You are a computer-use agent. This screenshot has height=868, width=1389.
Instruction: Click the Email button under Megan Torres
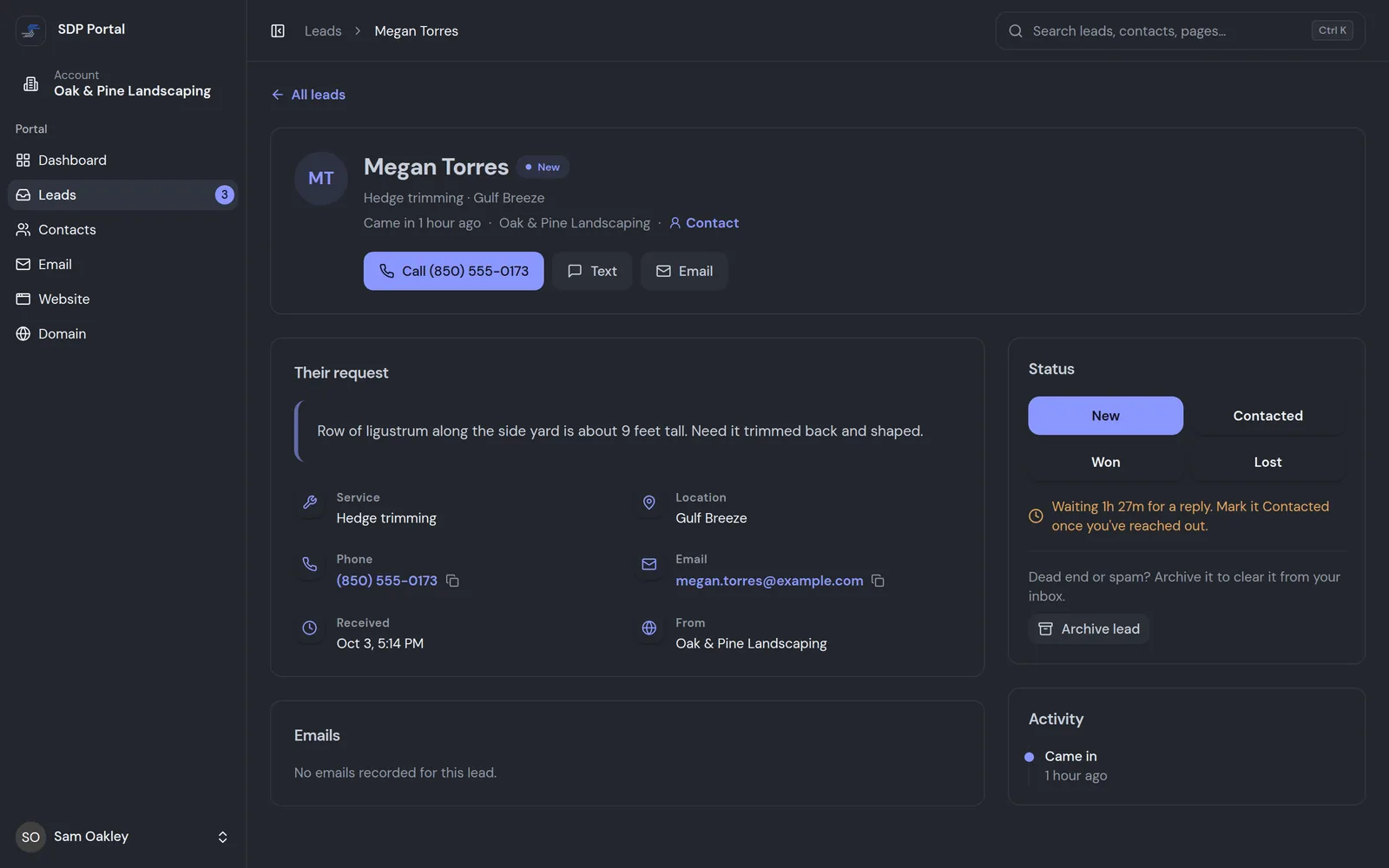click(x=684, y=271)
